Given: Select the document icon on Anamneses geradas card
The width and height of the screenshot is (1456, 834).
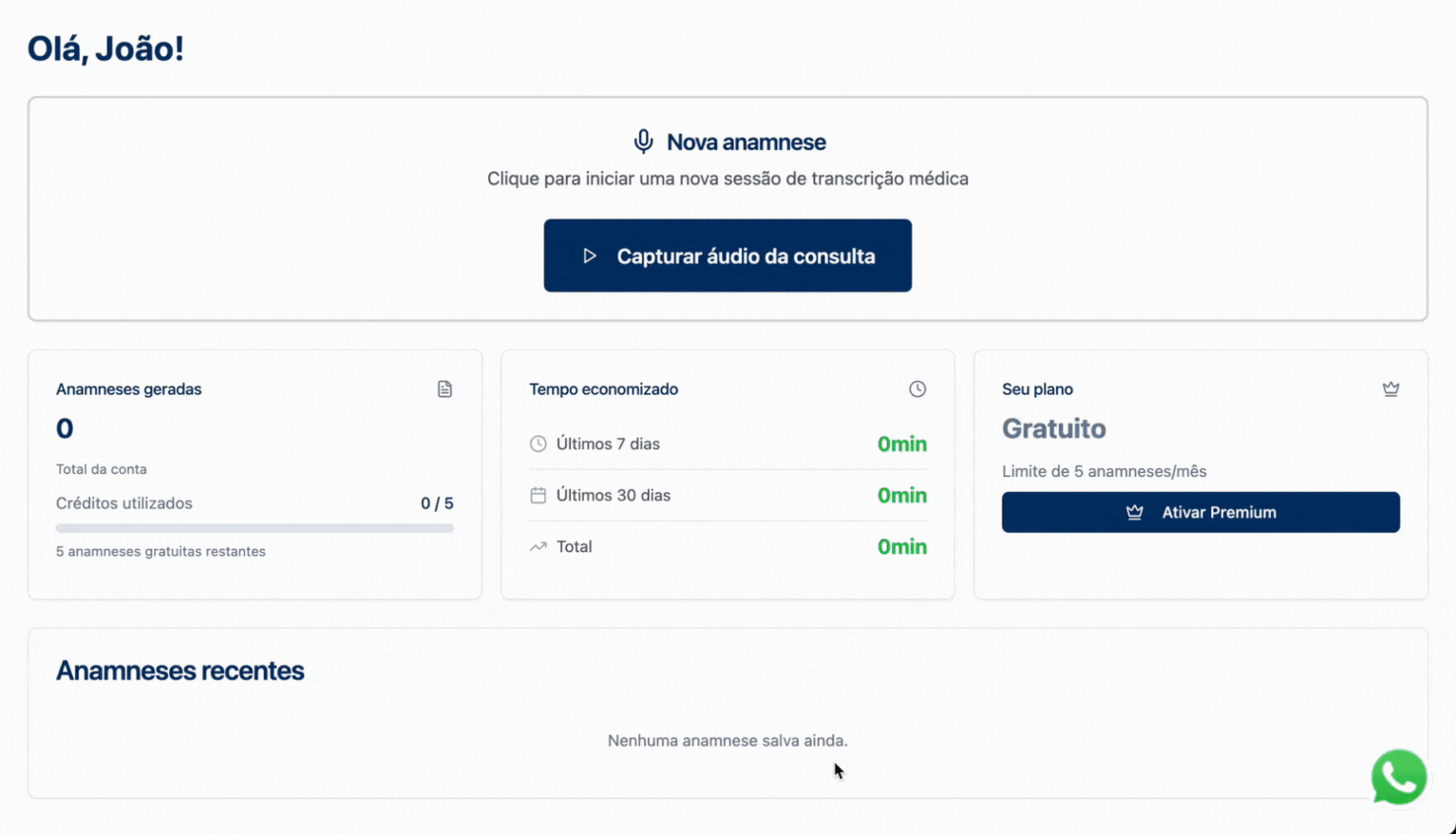Looking at the screenshot, I should pyautogui.click(x=444, y=389).
